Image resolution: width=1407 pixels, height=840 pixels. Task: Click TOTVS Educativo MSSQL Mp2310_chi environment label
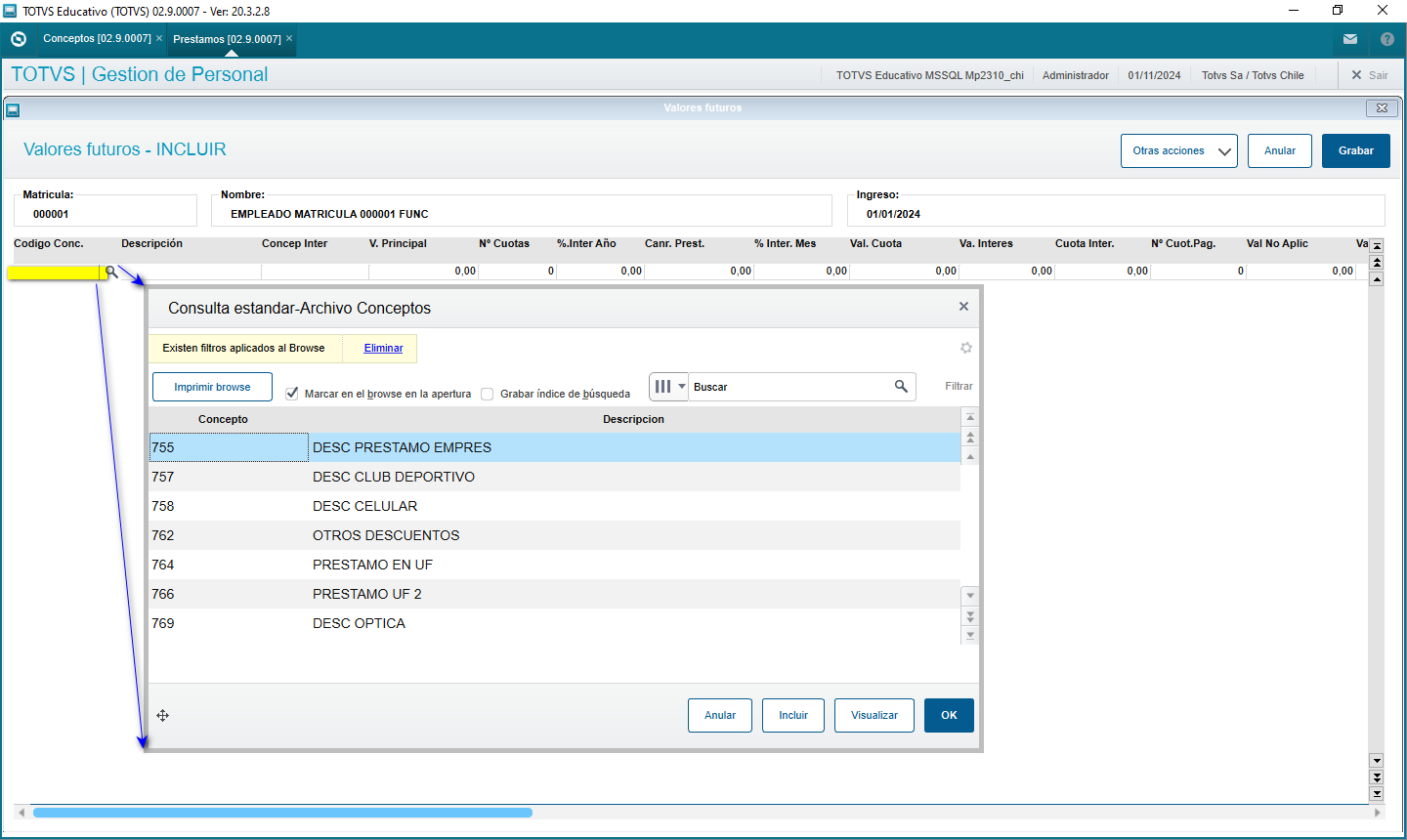pos(930,75)
